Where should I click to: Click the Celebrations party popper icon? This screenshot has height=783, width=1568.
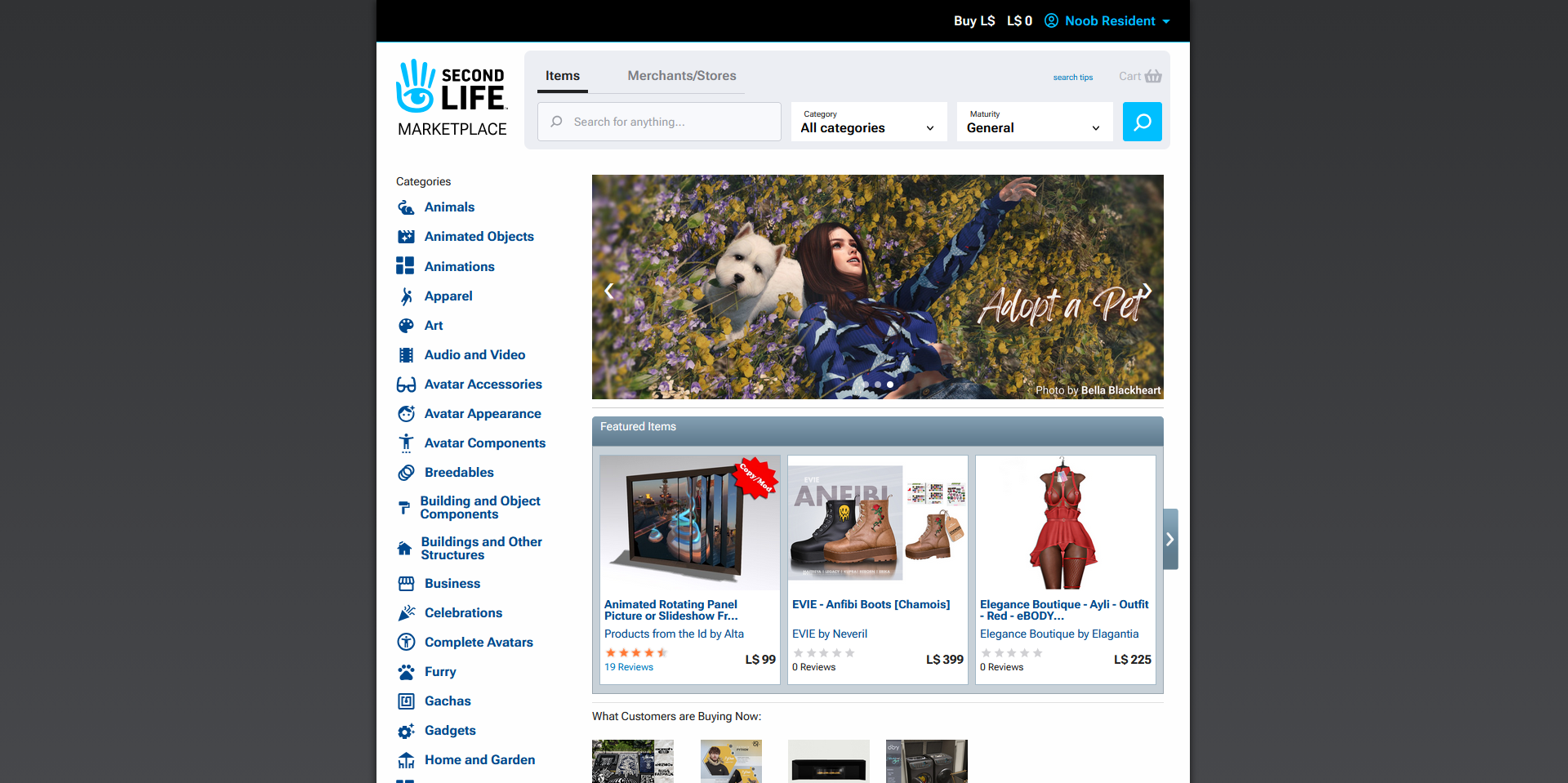(x=406, y=613)
